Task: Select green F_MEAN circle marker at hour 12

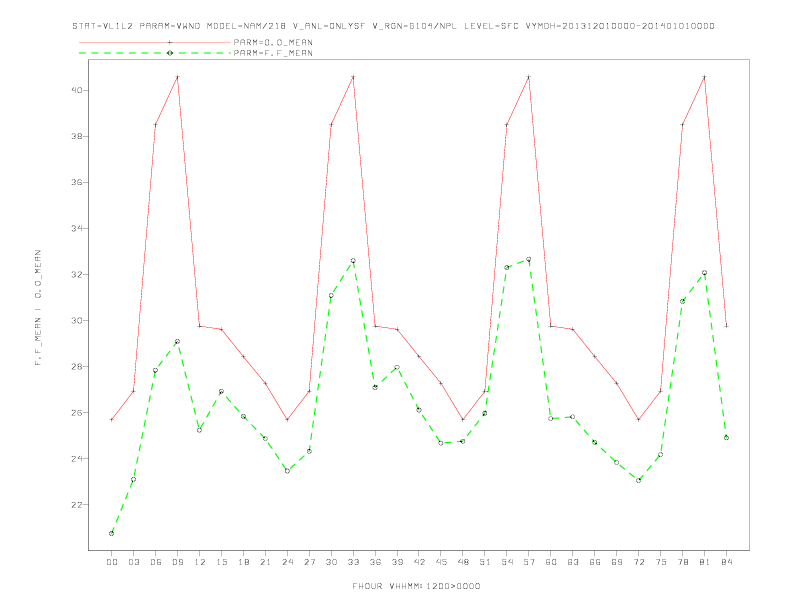Action: [x=200, y=430]
